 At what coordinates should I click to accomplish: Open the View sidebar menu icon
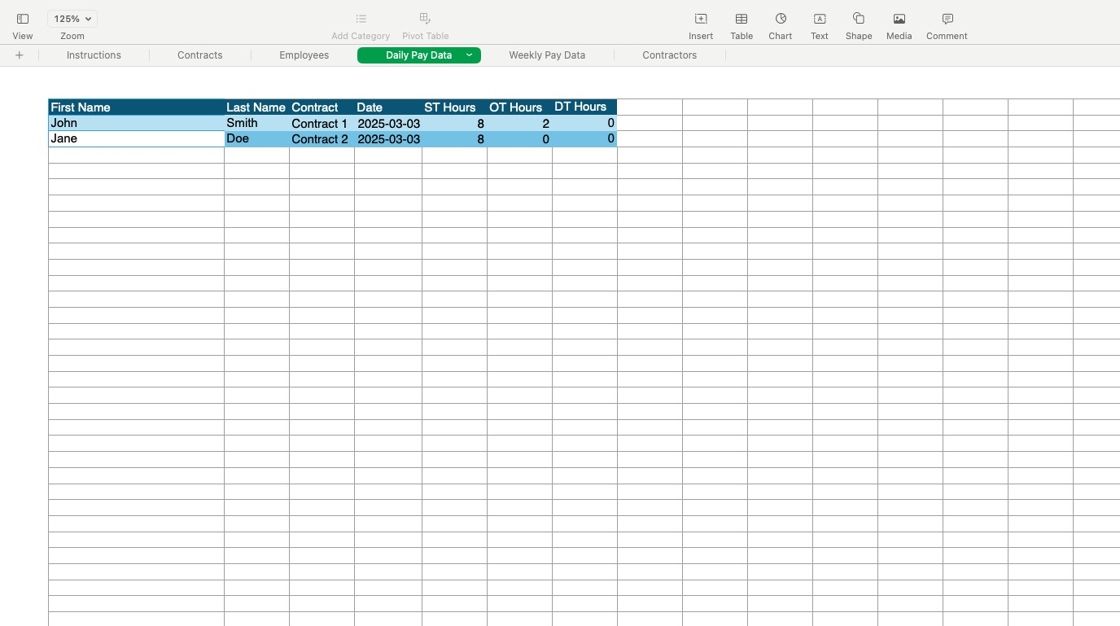coord(22,19)
